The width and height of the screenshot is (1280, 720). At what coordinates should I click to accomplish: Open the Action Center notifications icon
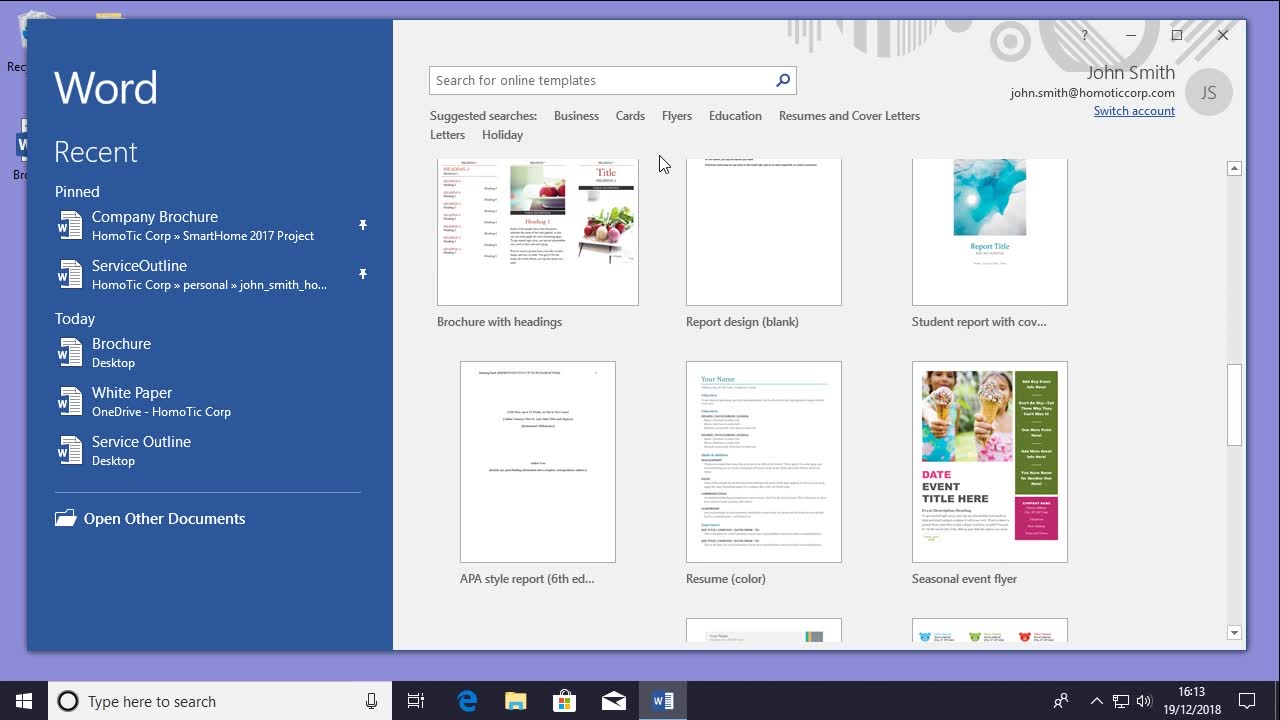(1247, 701)
